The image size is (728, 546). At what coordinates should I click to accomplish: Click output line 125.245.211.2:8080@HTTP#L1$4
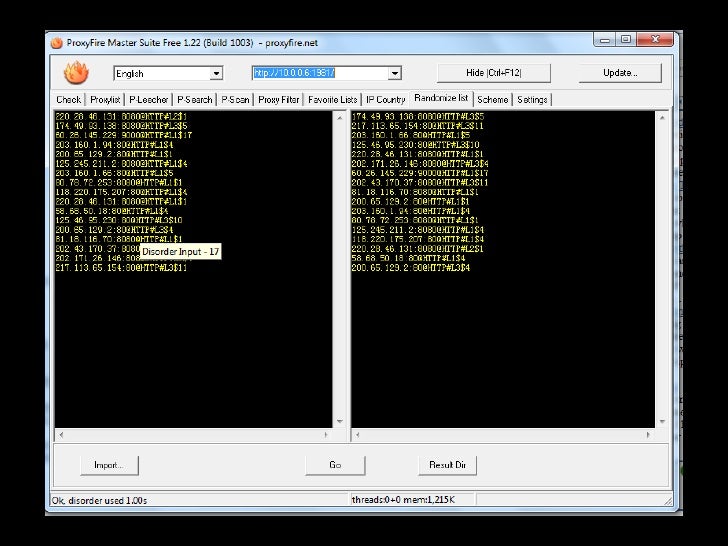[417, 230]
